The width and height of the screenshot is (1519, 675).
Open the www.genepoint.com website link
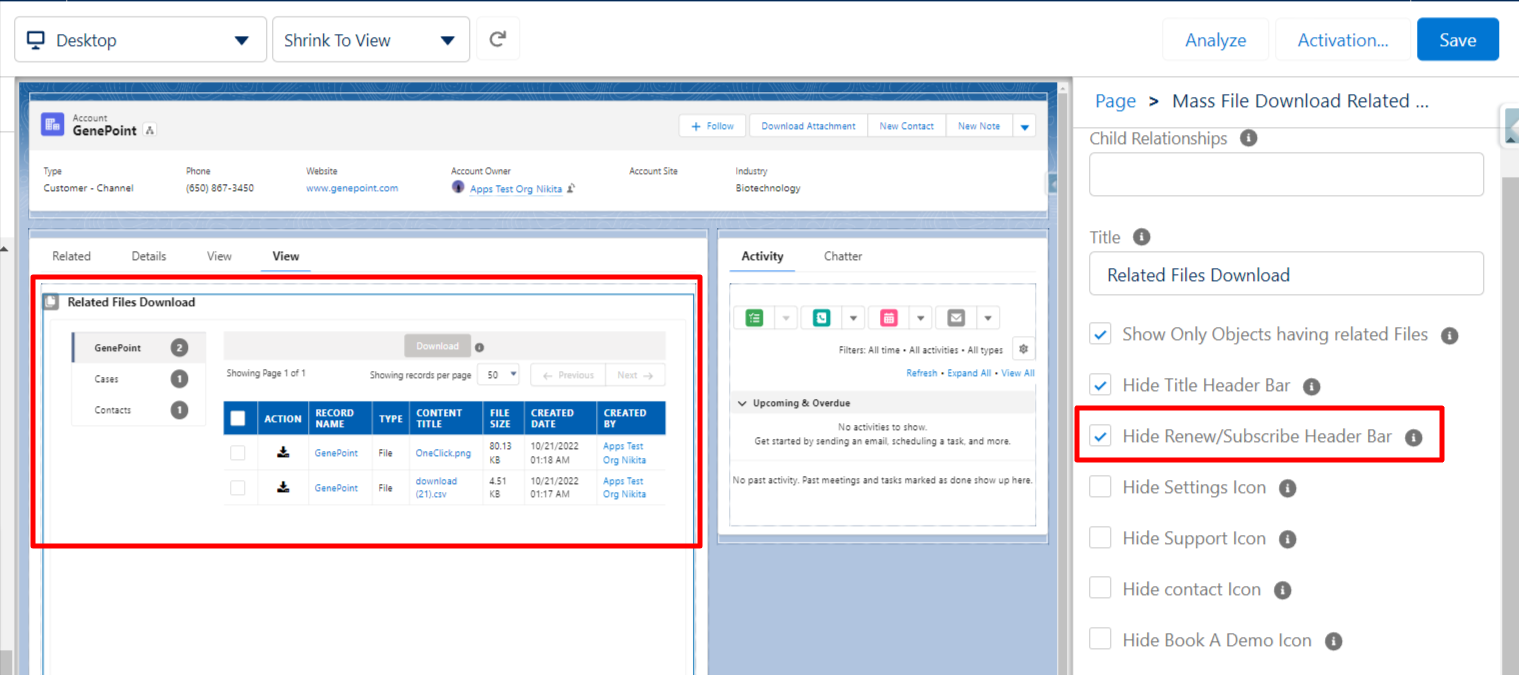352,188
